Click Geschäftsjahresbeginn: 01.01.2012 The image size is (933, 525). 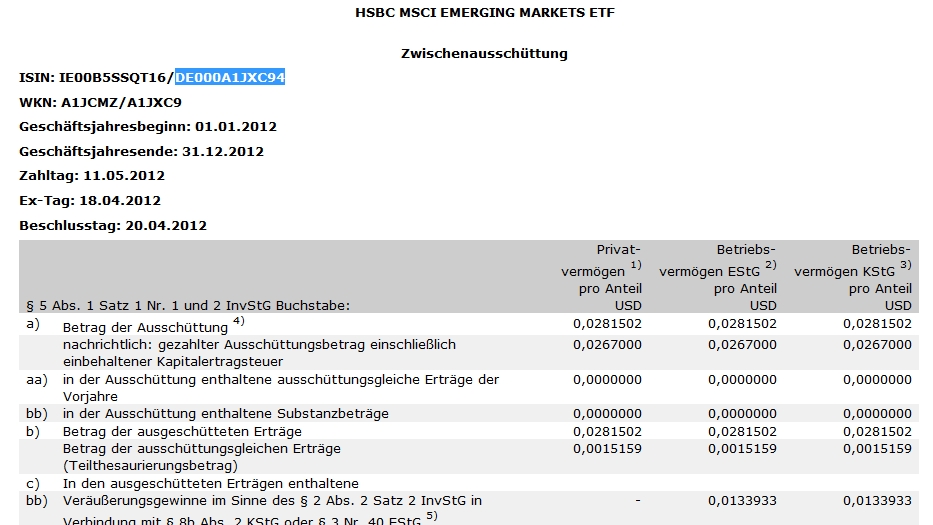coord(148,127)
